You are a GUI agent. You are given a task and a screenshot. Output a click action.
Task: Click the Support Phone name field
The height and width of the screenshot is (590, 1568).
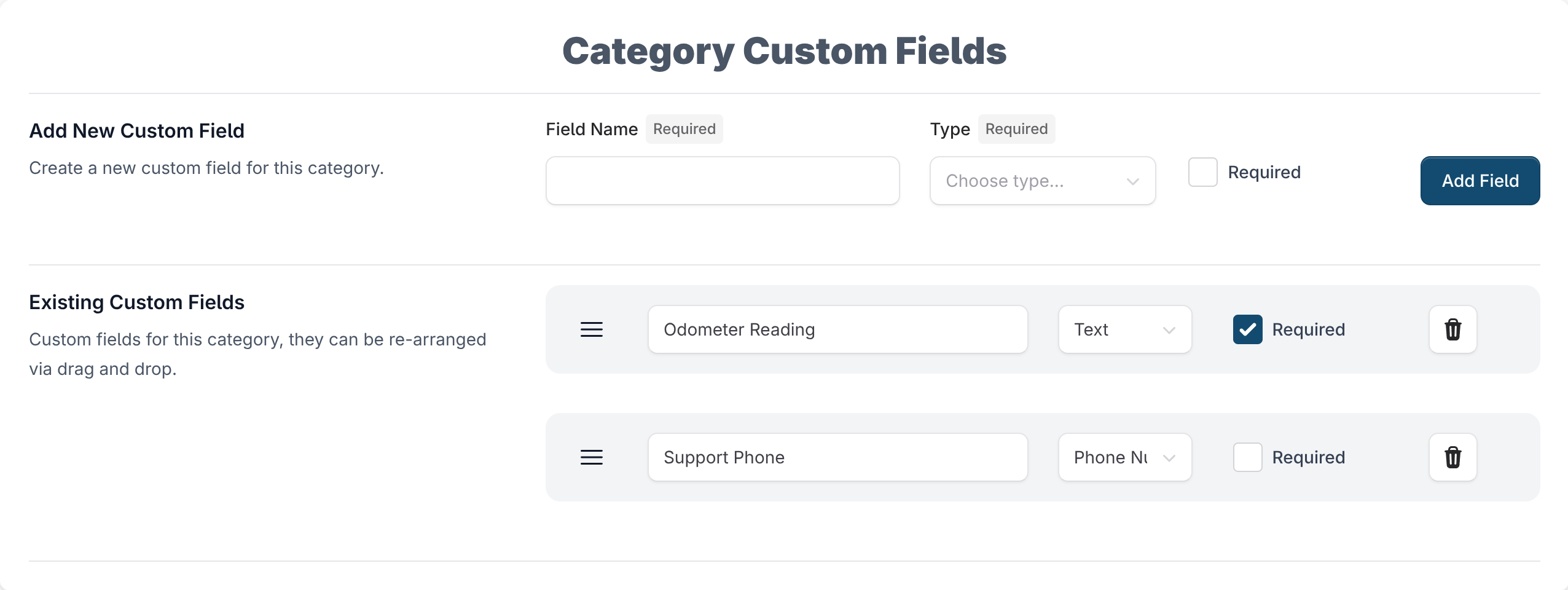(x=838, y=457)
